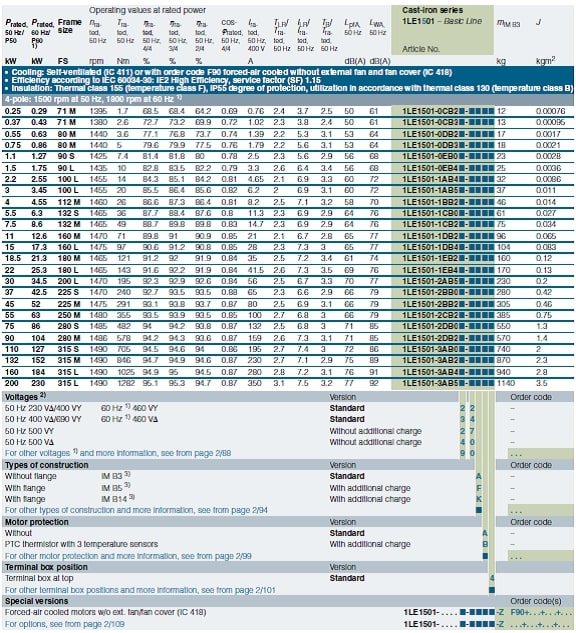Click article number 1LE1501-0DB2
The height and width of the screenshot is (633, 576).
(x=430, y=134)
